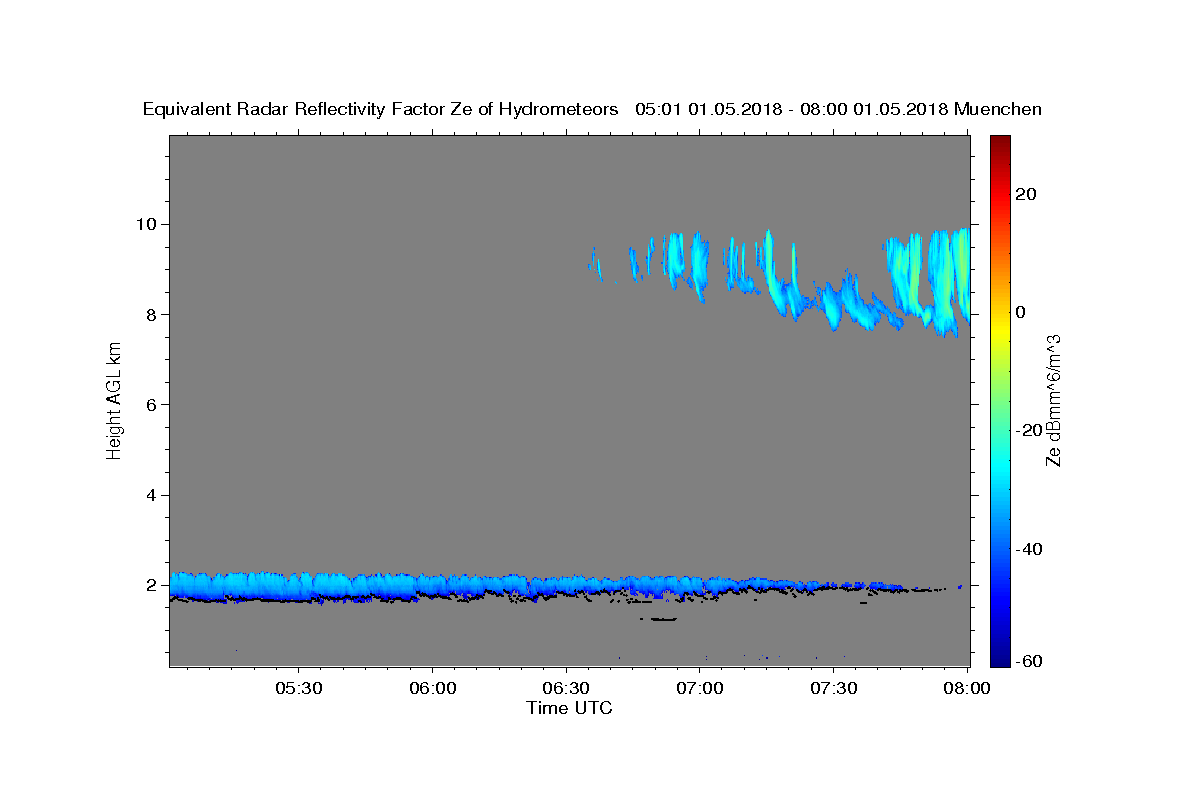Click the 06:30 time axis label
Screen dimensions: 1200x800
[566, 689]
